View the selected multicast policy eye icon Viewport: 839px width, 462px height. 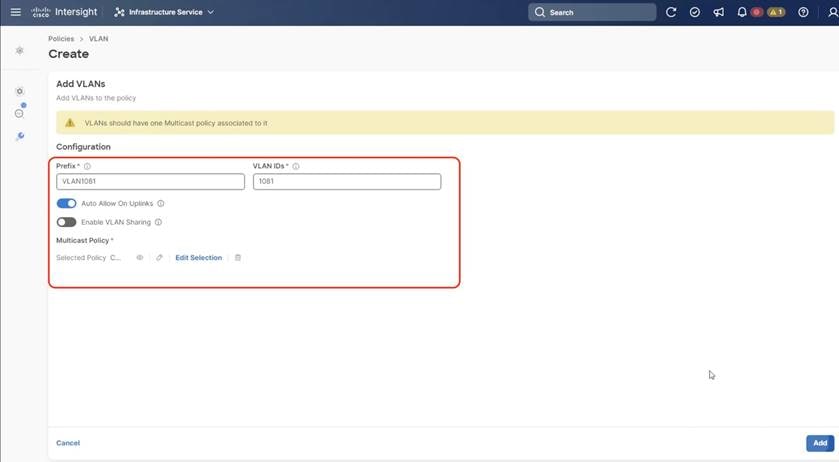pos(140,257)
